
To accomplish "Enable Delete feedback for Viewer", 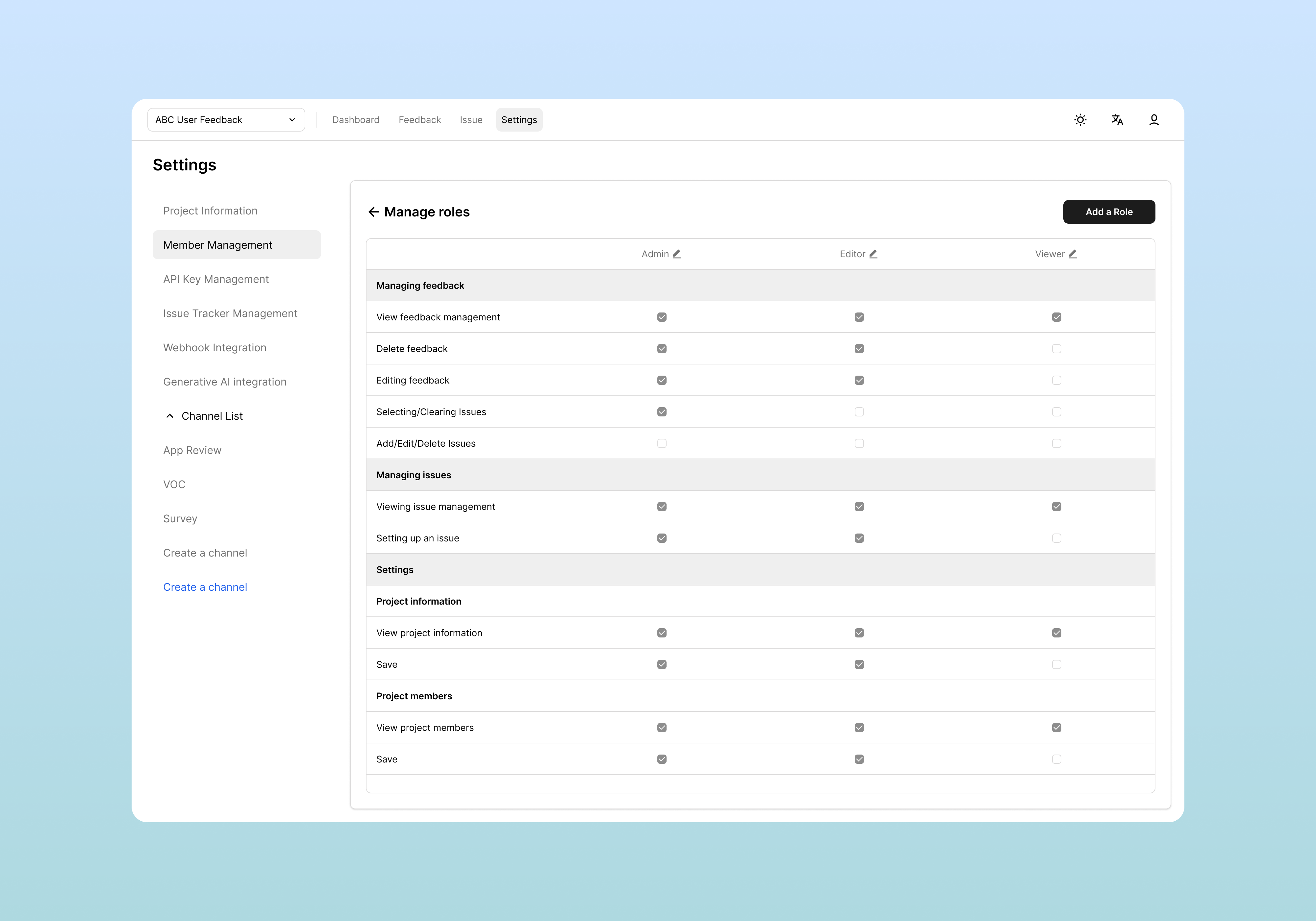I will (x=1056, y=348).
